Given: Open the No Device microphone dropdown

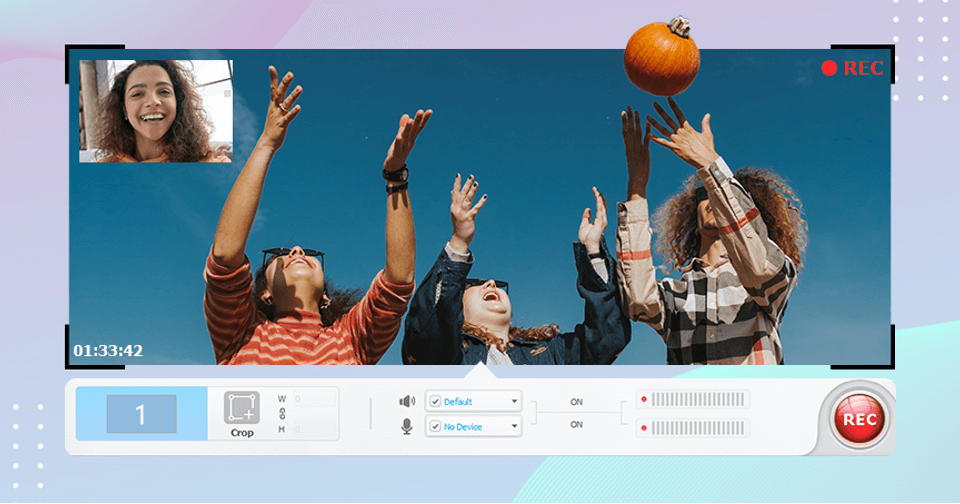Looking at the screenshot, I should click(474, 426).
